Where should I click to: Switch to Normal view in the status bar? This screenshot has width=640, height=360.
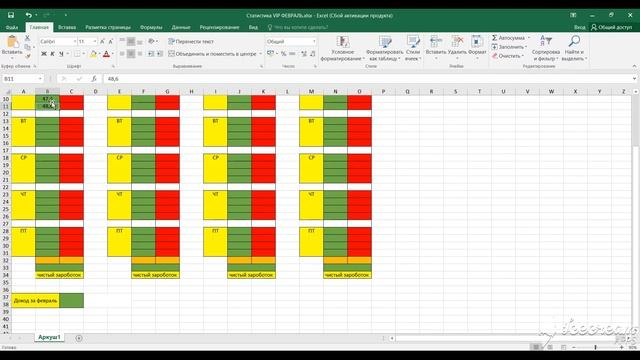coord(536,347)
